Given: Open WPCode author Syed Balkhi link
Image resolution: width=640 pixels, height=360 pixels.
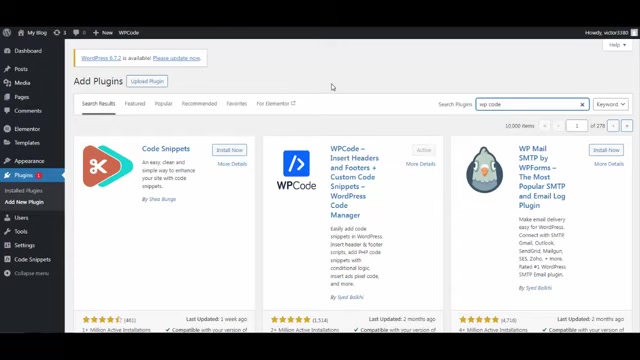Looking at the screenshot, I should [x=350, y=297].
